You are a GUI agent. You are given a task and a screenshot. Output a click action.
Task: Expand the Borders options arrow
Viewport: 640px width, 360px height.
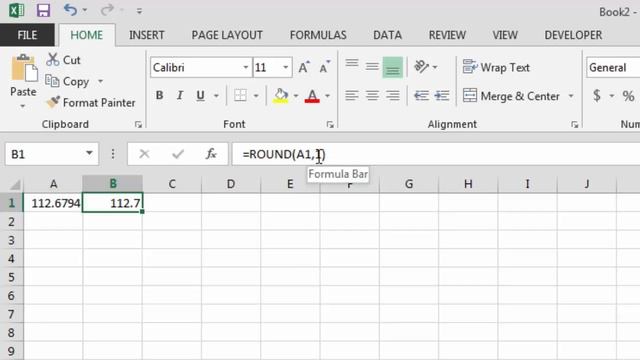(256, 96)
